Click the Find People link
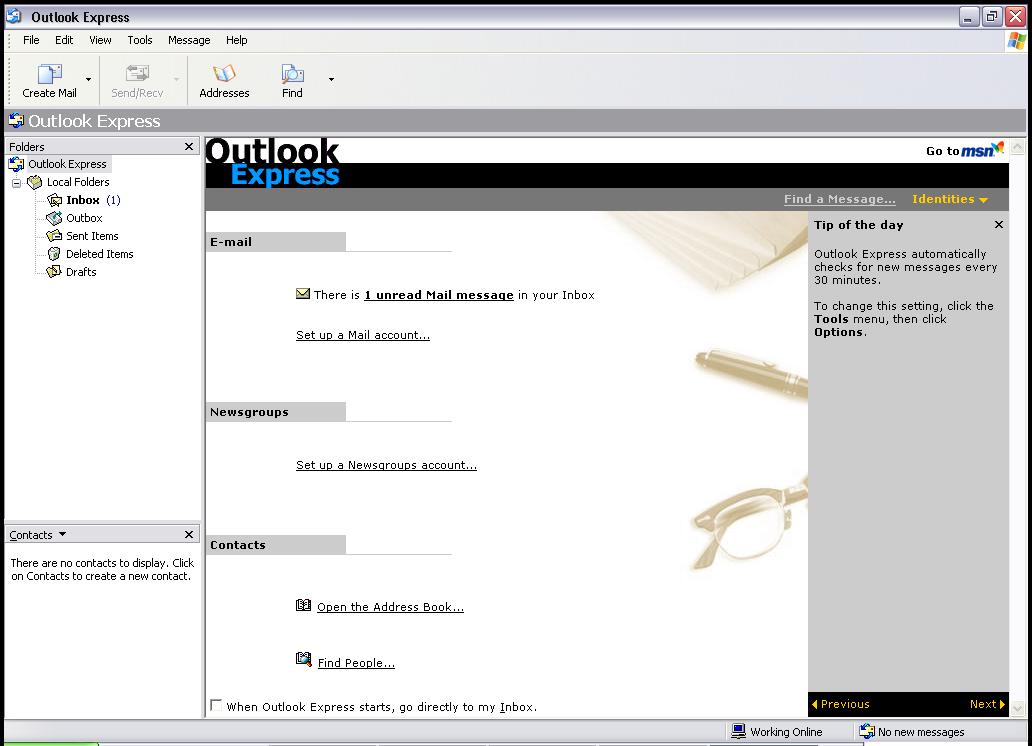The image size is (1032, 746). click(x=356, y=663)
